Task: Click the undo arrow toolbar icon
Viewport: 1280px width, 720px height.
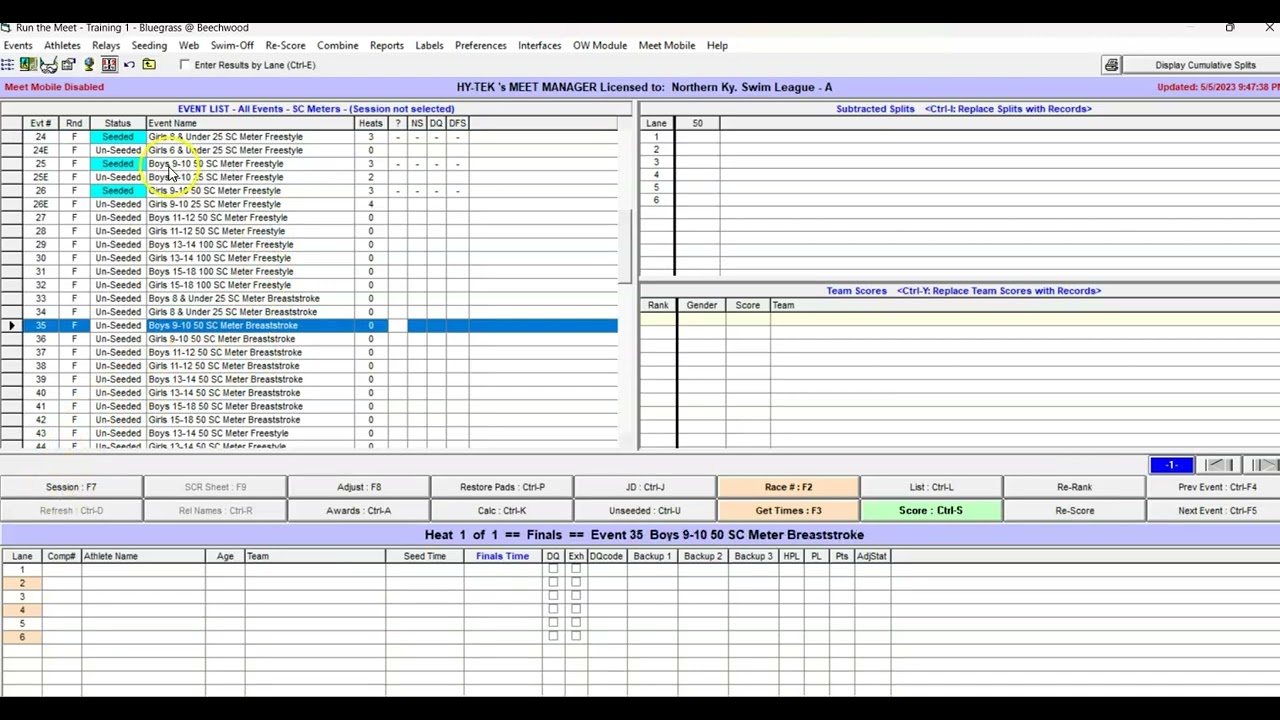Action: 129,65
